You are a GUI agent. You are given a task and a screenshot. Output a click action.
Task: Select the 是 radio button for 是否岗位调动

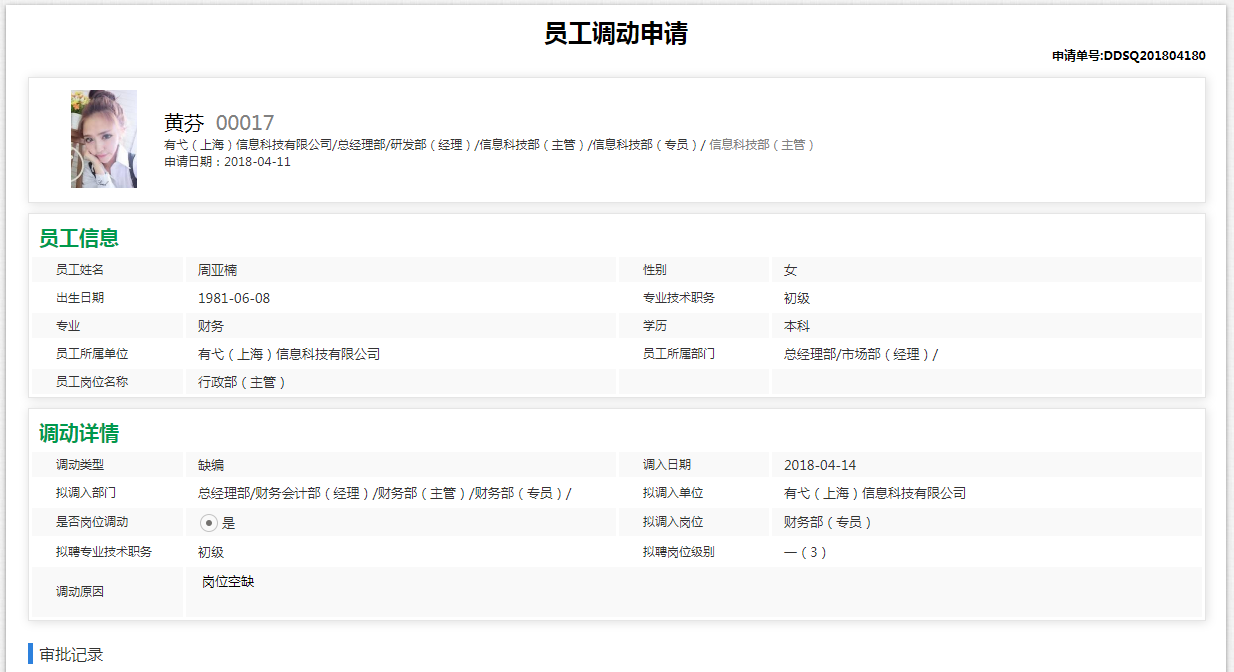click(x=209, y=522)
